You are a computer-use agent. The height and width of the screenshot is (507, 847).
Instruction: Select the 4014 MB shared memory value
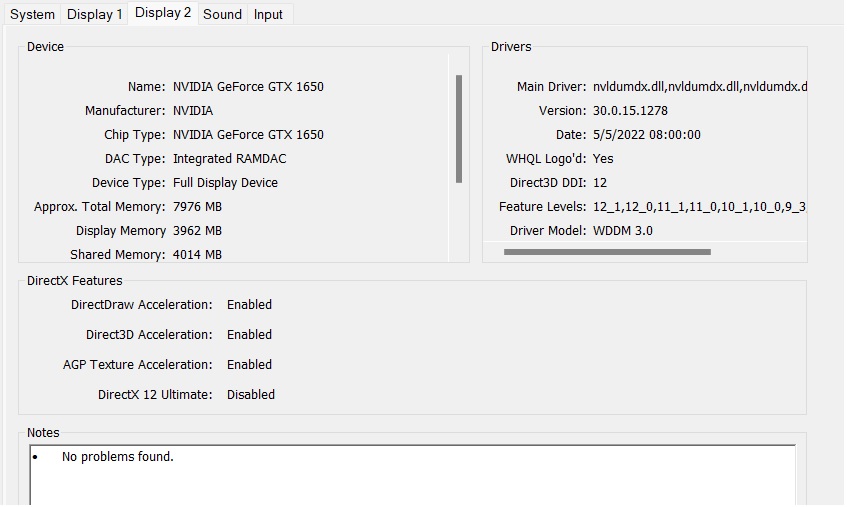197,254
